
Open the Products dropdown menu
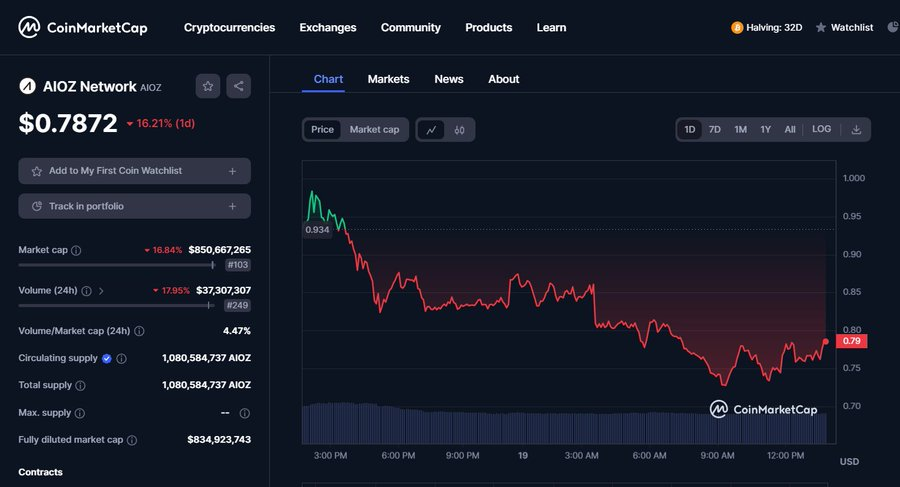pos(488,27)
